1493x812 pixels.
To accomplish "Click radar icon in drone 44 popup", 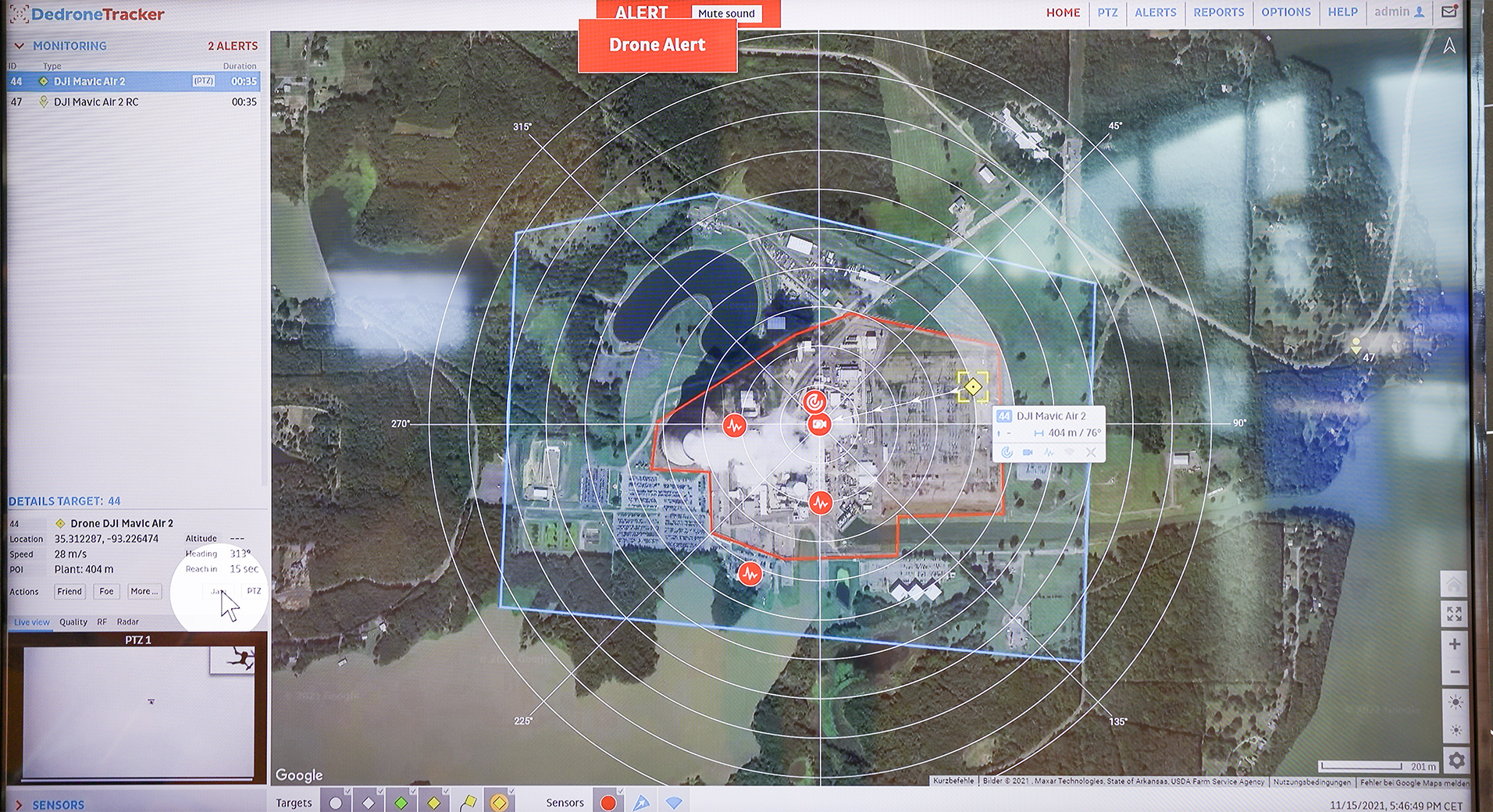I will (x=1007, y=452).
